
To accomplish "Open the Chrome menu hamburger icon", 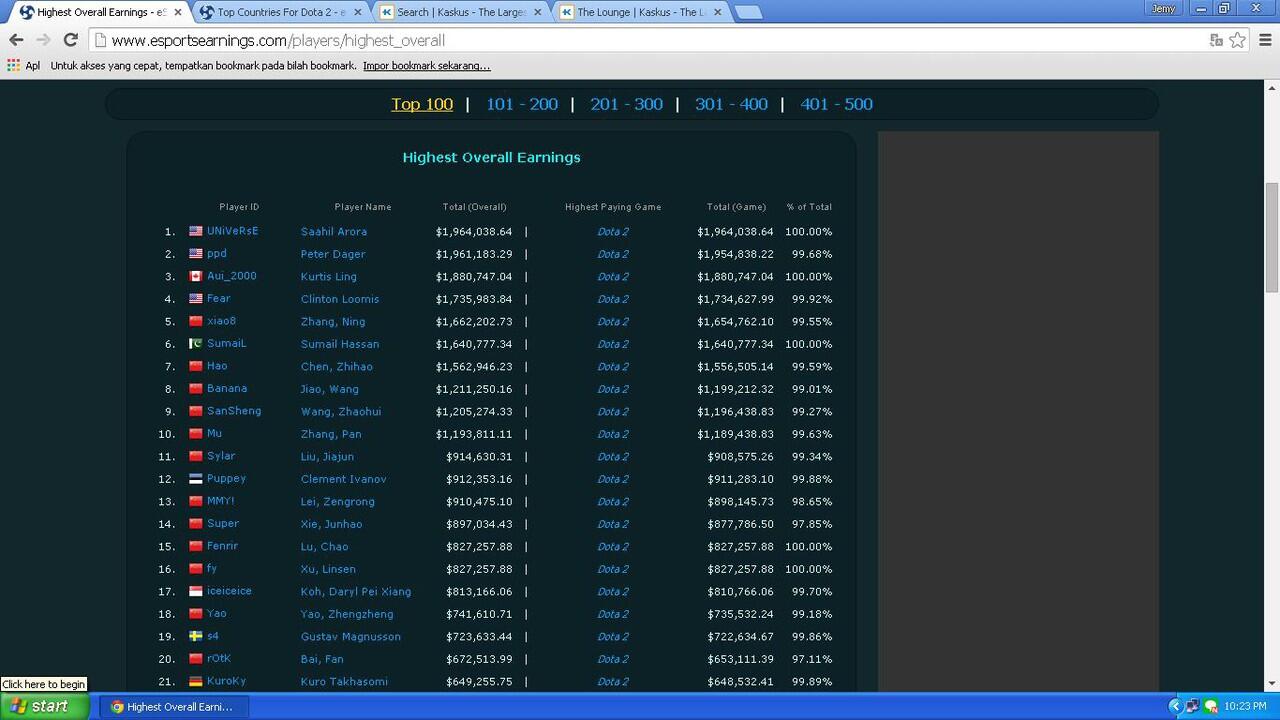I will [1265, 40].
